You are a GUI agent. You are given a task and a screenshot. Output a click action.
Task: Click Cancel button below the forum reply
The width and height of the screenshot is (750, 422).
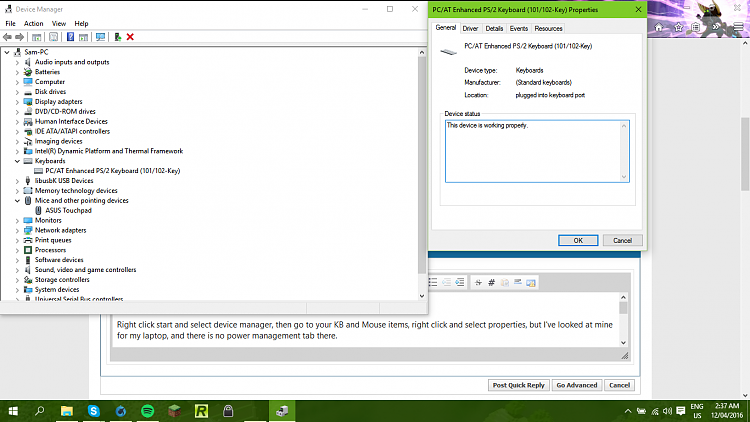point(619,385)
